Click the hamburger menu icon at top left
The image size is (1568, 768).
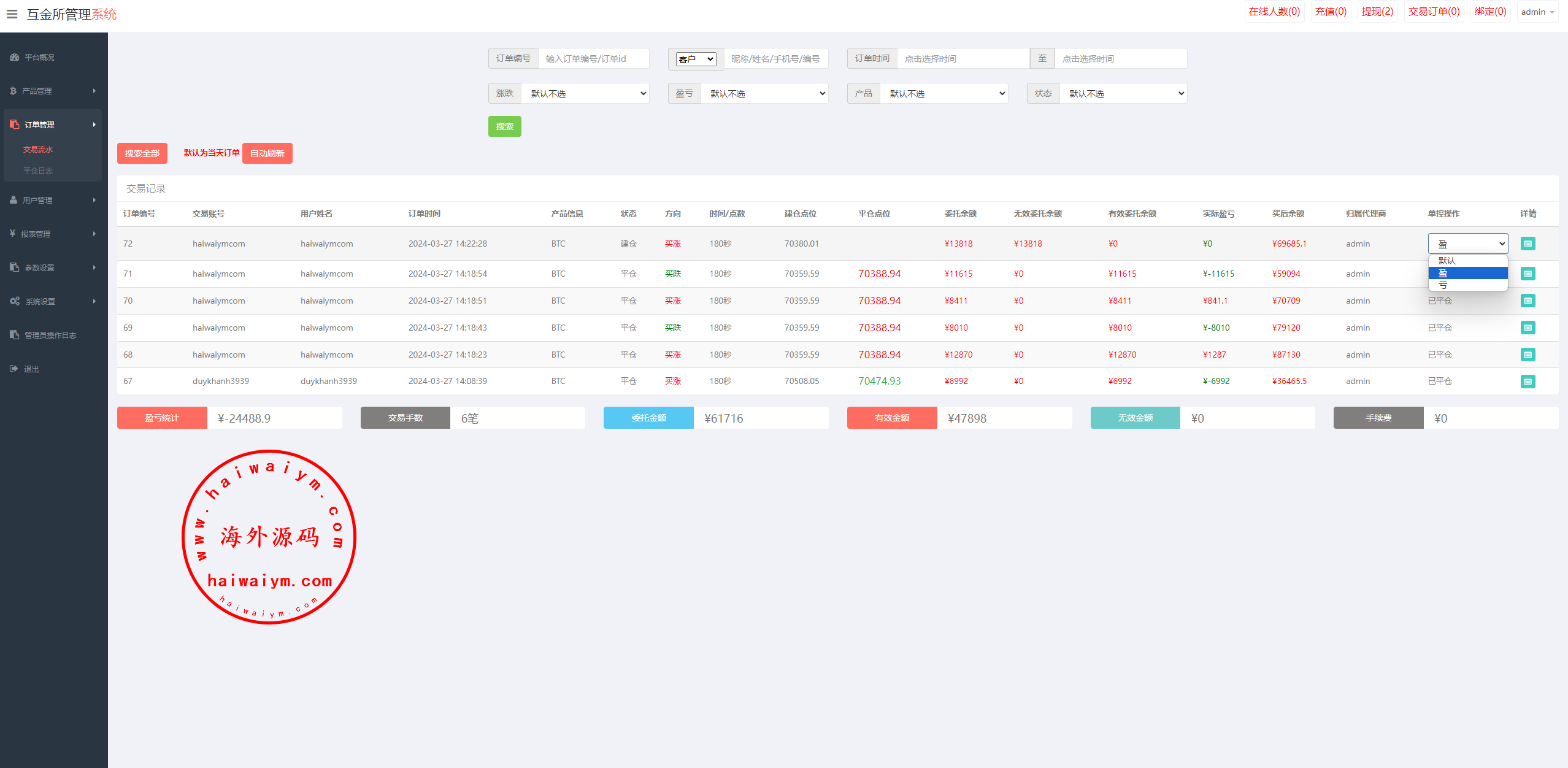[12, 13]
